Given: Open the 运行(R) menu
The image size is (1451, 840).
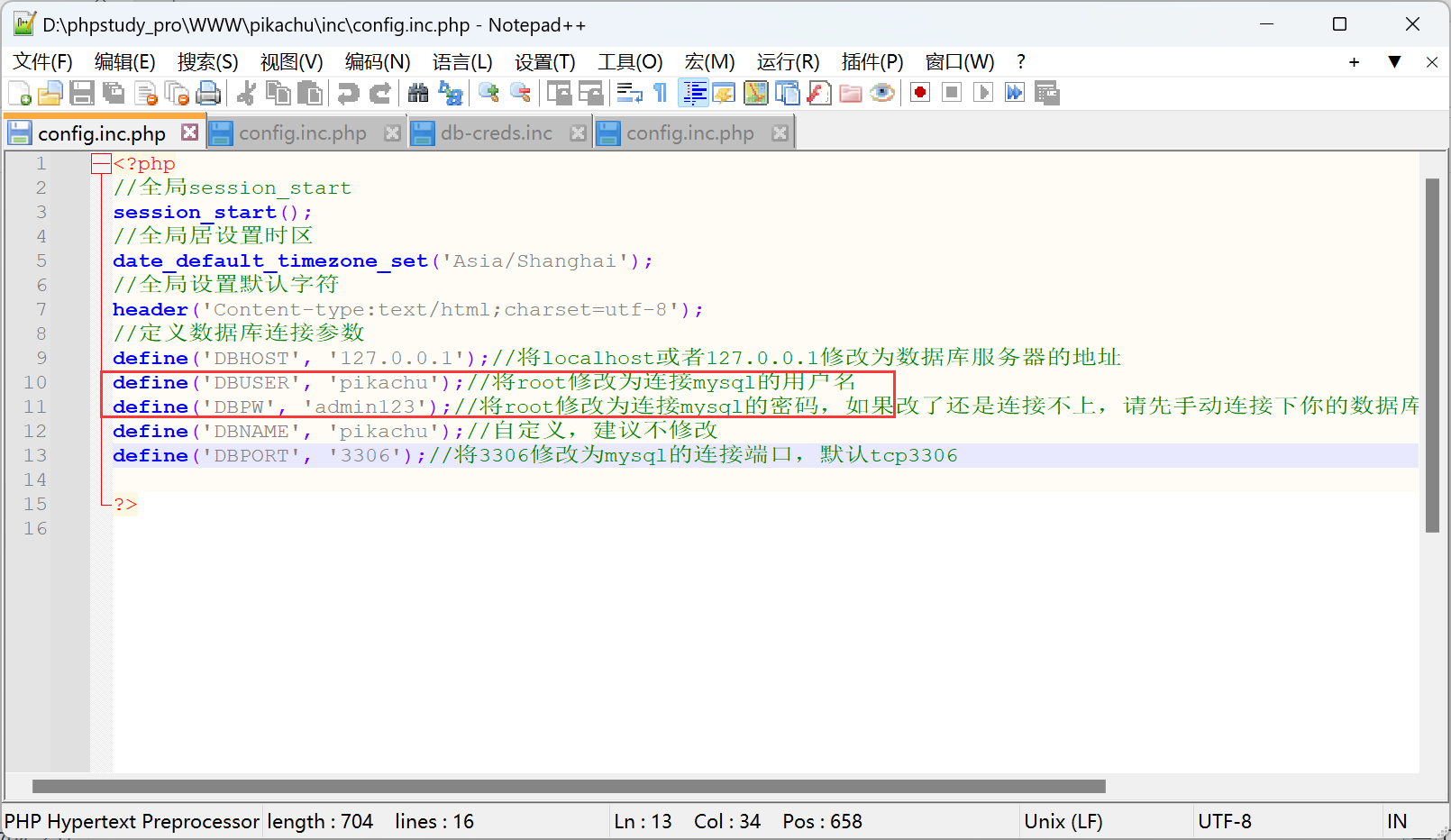Looking at the screenshot, I should (788, 62).
